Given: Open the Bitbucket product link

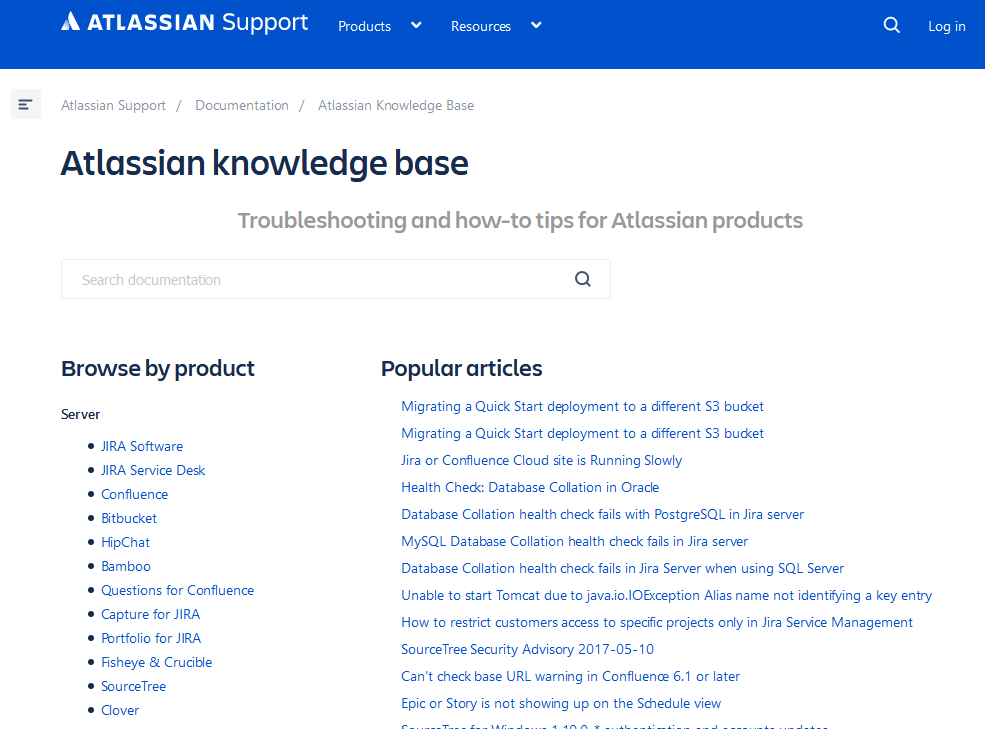Looking at the screenshot, I should point(129,518).
